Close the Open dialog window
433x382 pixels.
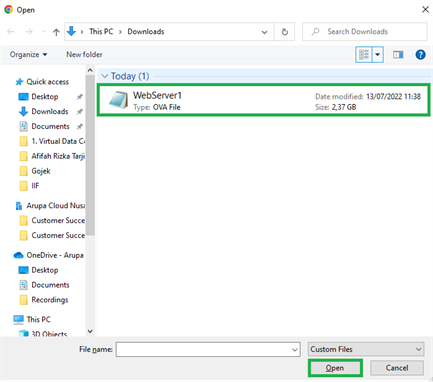[425, 9]
